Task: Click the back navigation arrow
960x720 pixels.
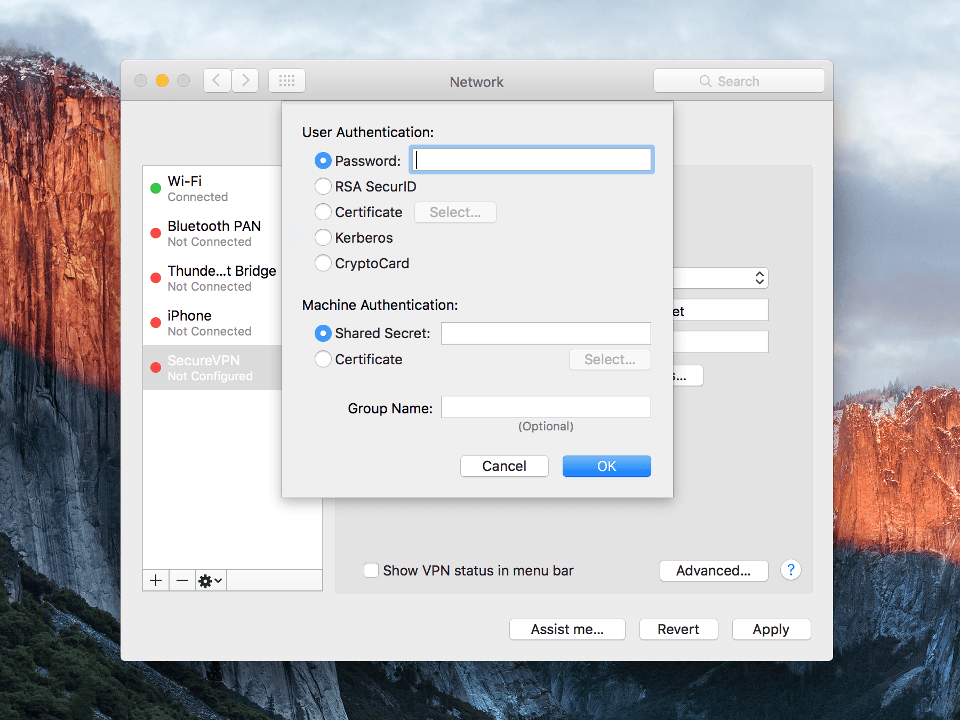Action: [x=217, y=80]
